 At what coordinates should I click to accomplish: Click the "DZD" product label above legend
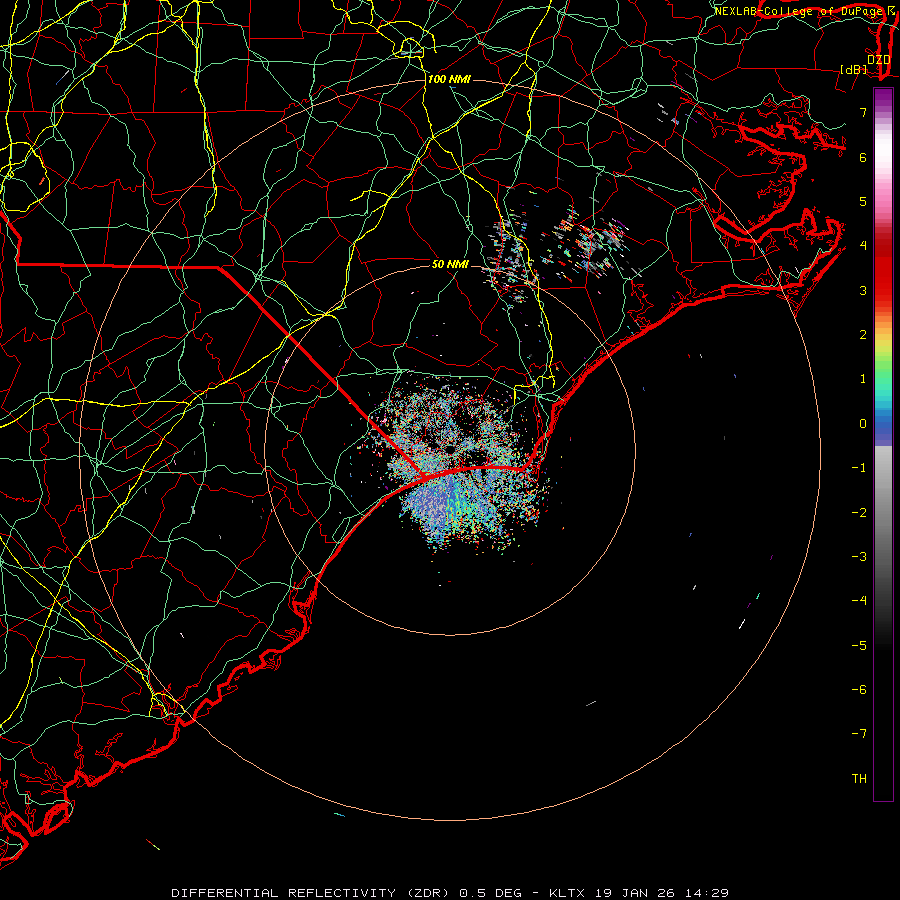[879, 60]
